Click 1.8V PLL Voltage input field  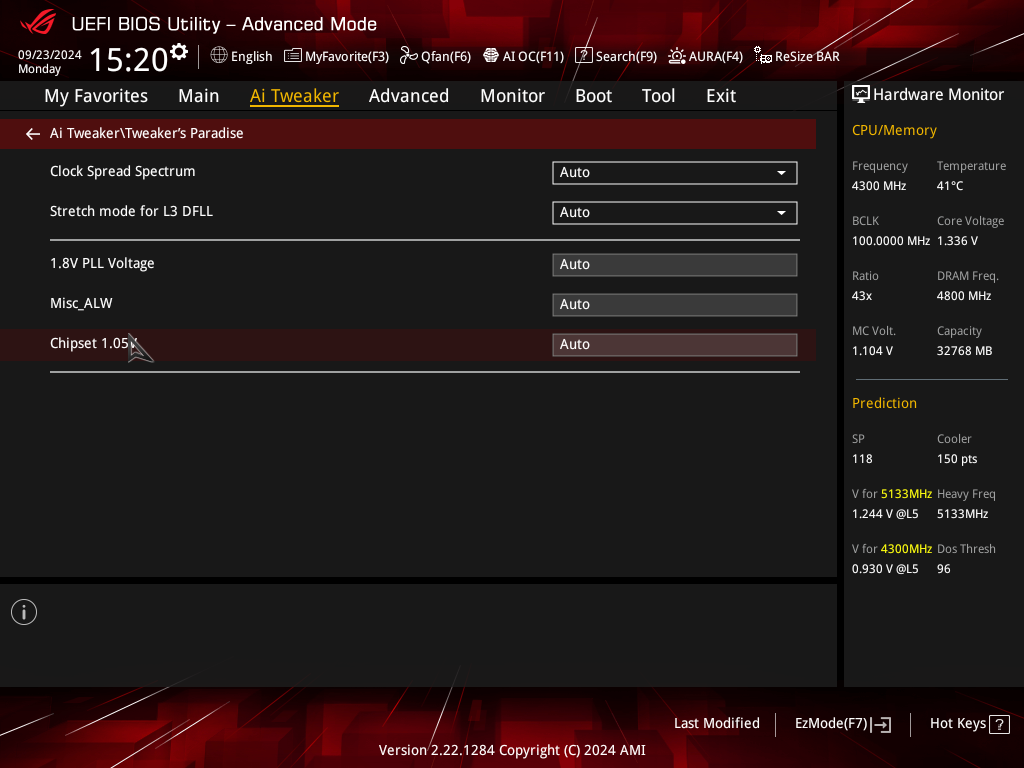[675, 264]
